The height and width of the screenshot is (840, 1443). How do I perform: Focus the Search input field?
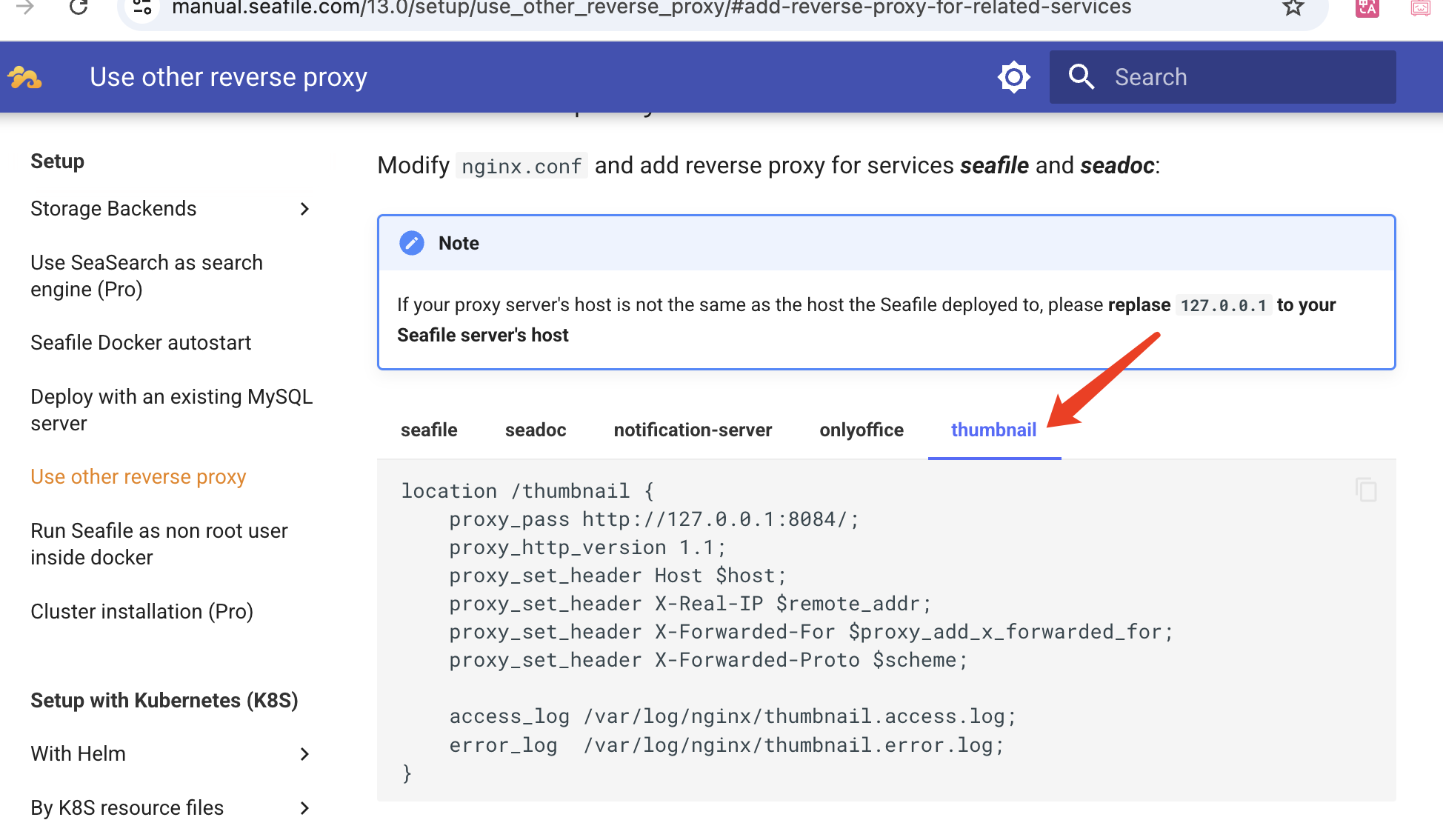1222,77
